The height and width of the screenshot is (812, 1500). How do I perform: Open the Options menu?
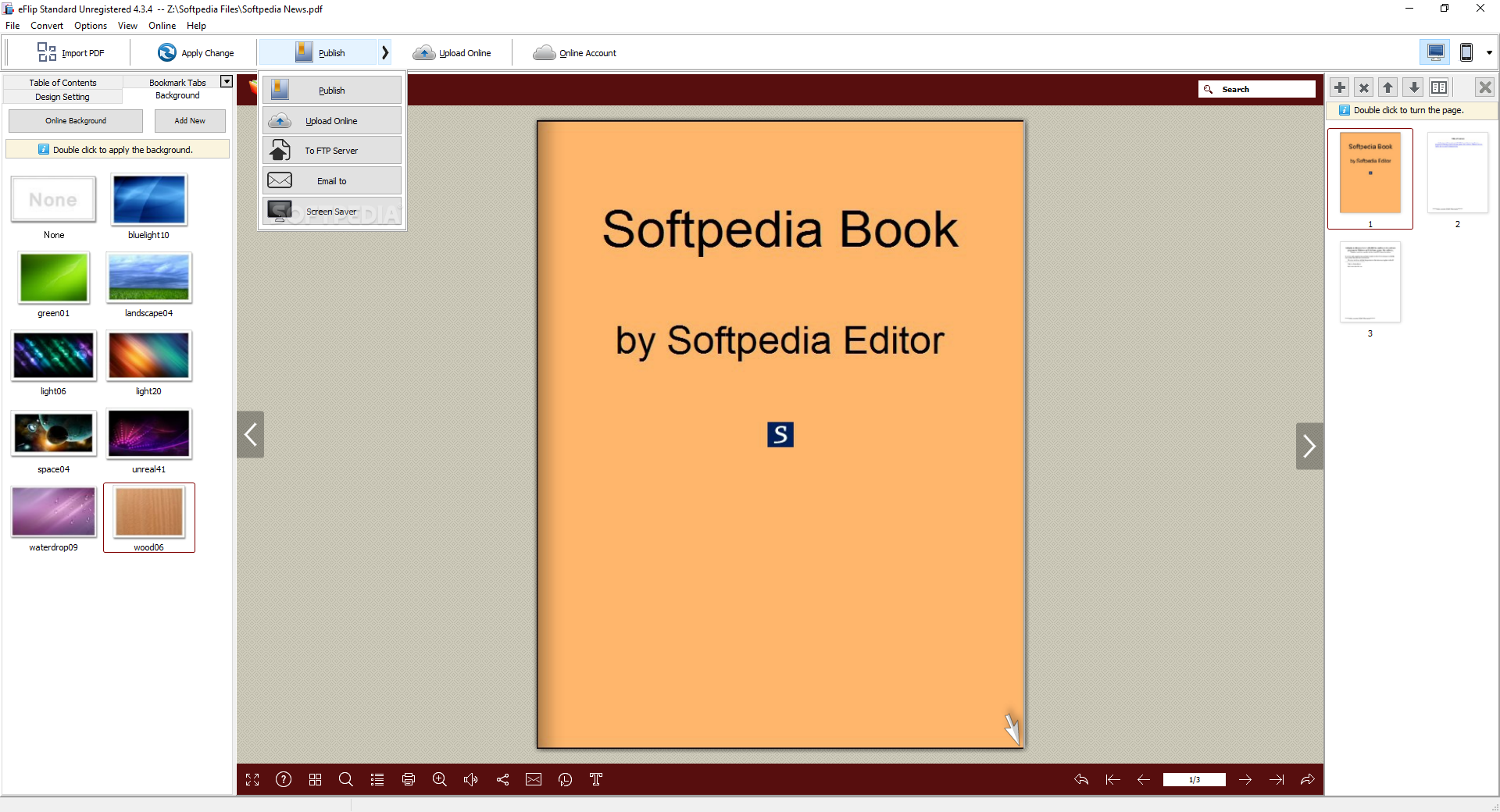(91, 26)
